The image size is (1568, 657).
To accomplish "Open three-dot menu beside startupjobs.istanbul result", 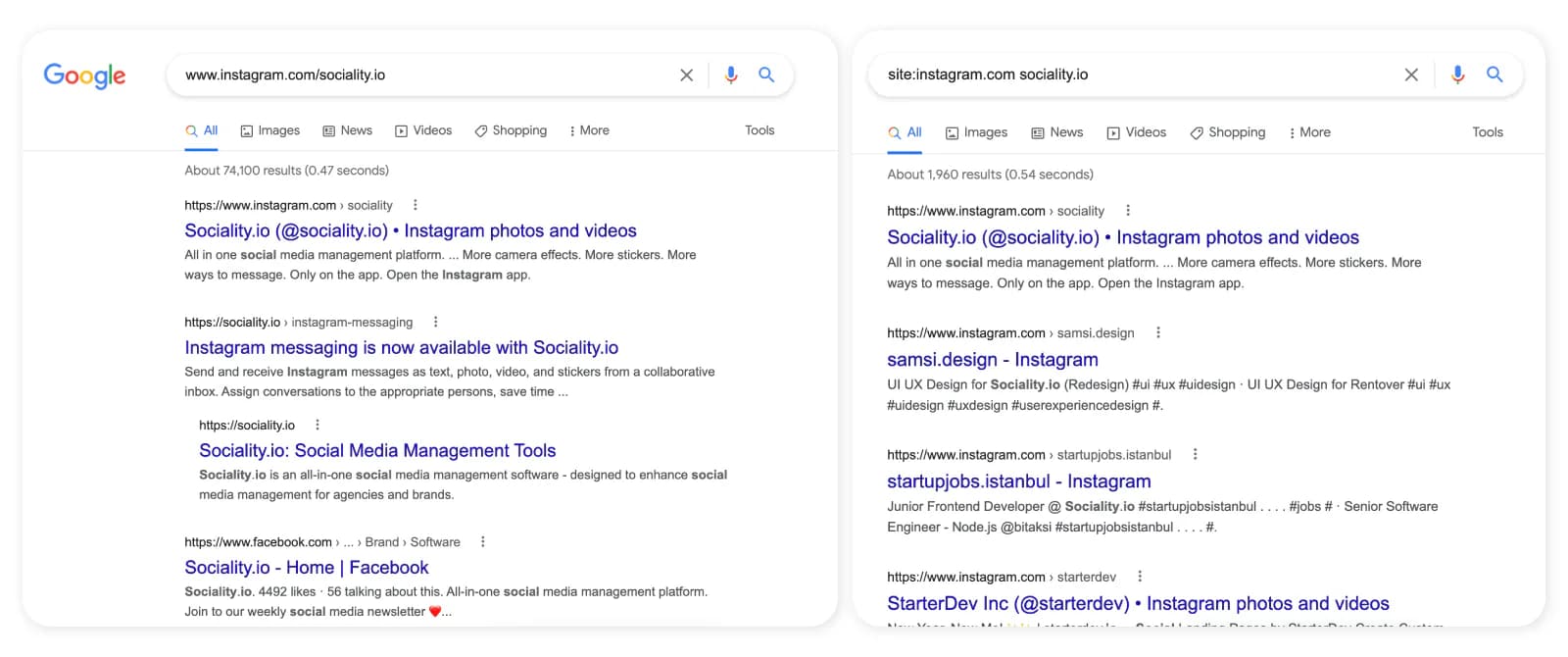I will pyautogui.click(x=1196, y=454).
